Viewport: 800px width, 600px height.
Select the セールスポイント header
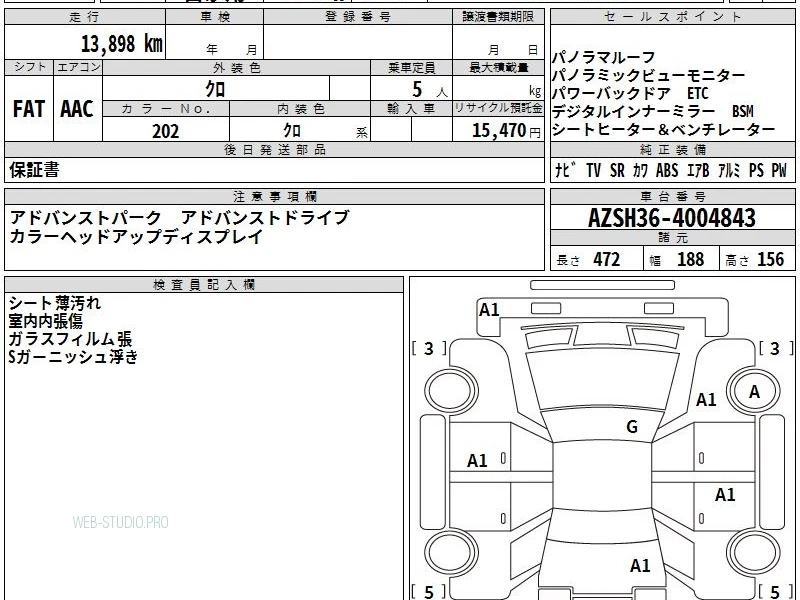coord(672,17)
